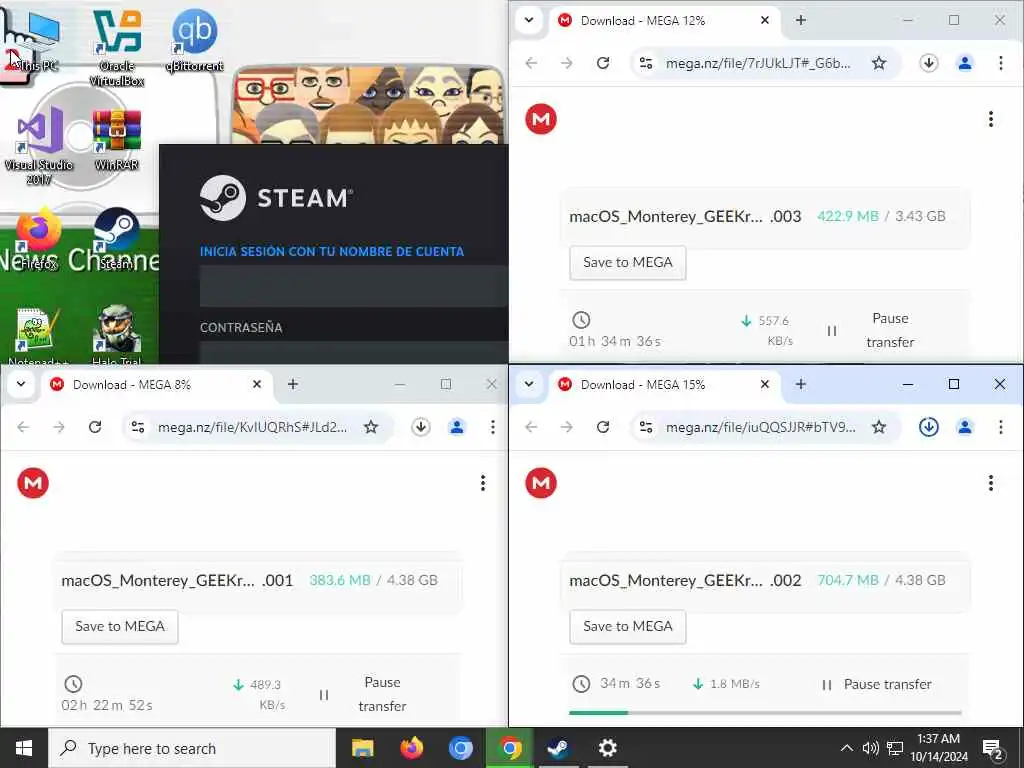Screen dimensions: 1024x768
Task: Reload page in the MEGA 15% window
Action: pyautogui.click(x=603, y=427)
